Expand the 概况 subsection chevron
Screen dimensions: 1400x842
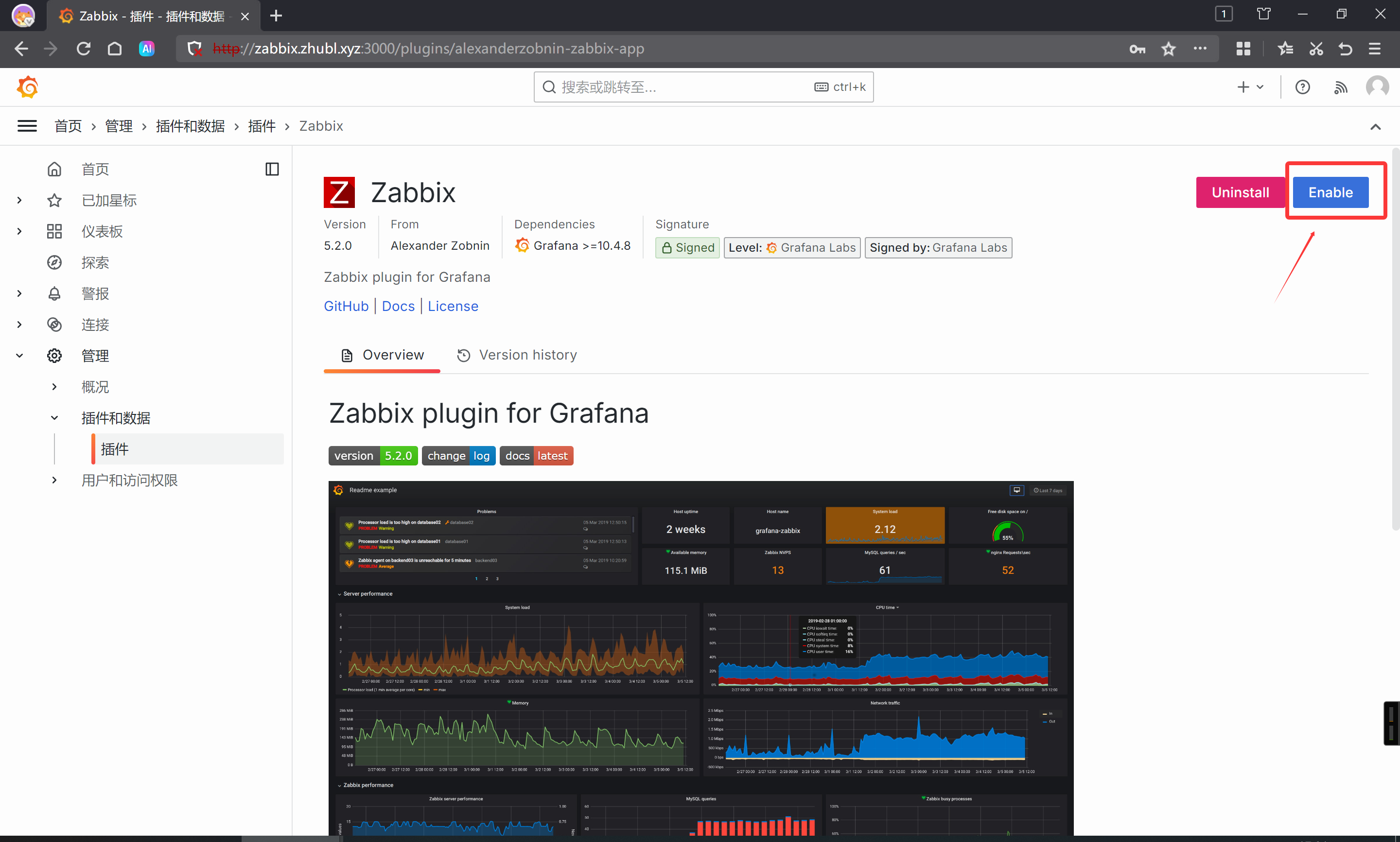pyautogui.click(x=54, y=387)
